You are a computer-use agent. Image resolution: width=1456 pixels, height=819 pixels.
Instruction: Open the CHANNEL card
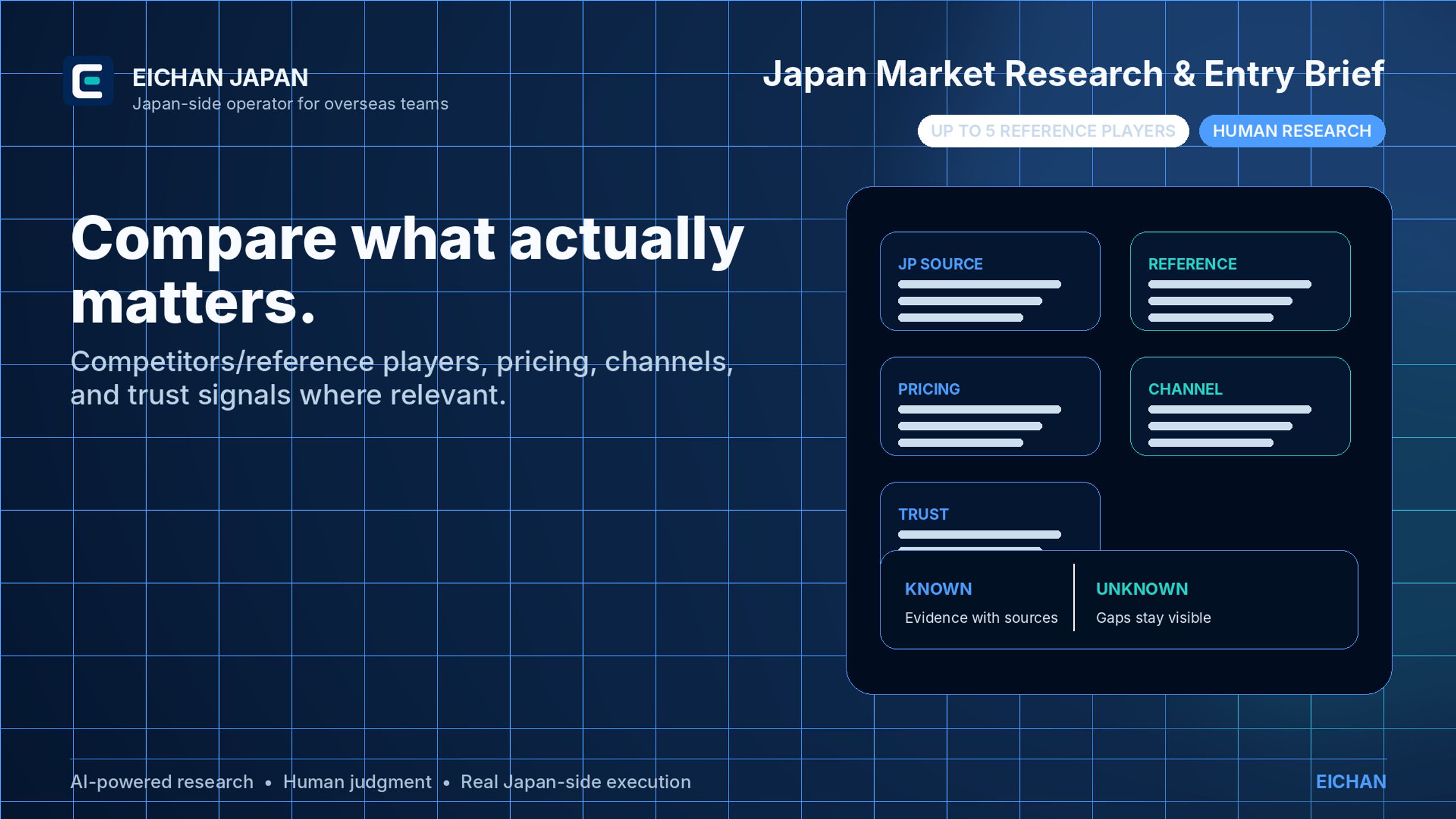coord(1240,406)
